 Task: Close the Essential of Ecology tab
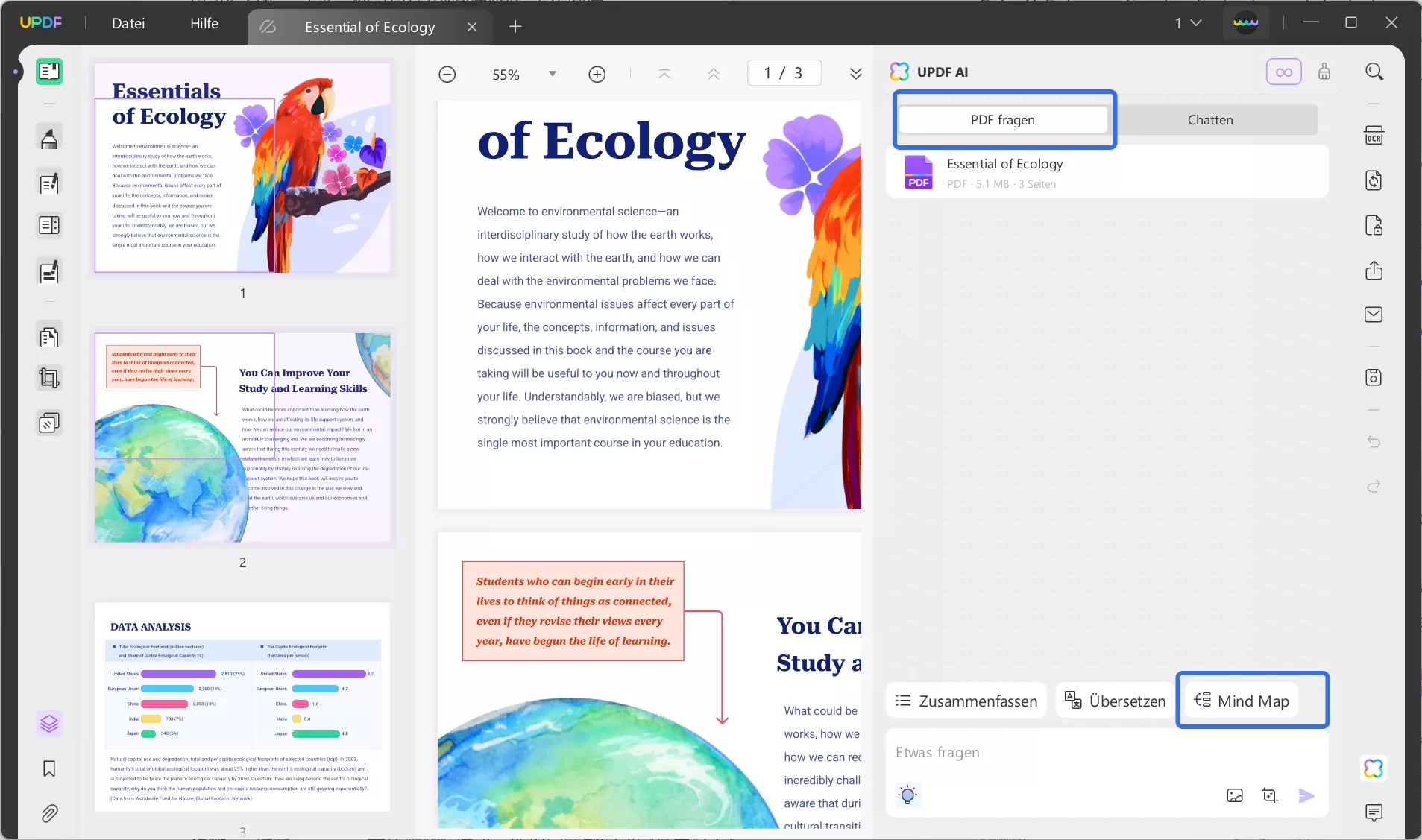pyautogui.click(x=472, y=27)
